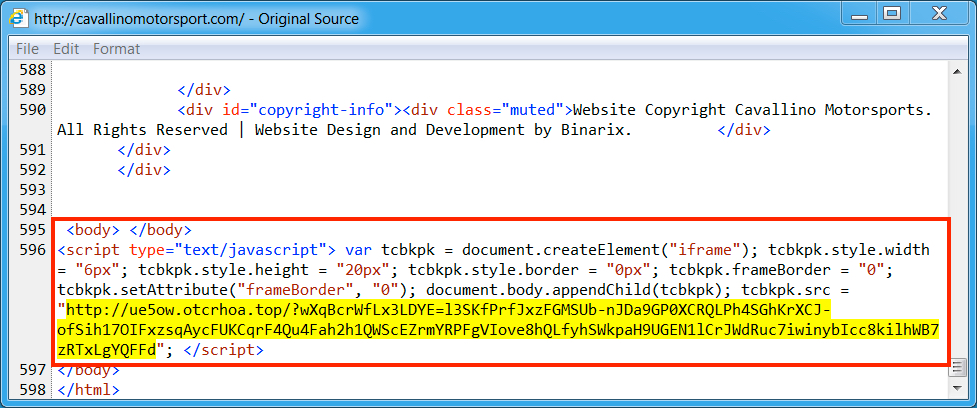Click line number 592
The image size is (977, 408).
(x=33, y=170)
